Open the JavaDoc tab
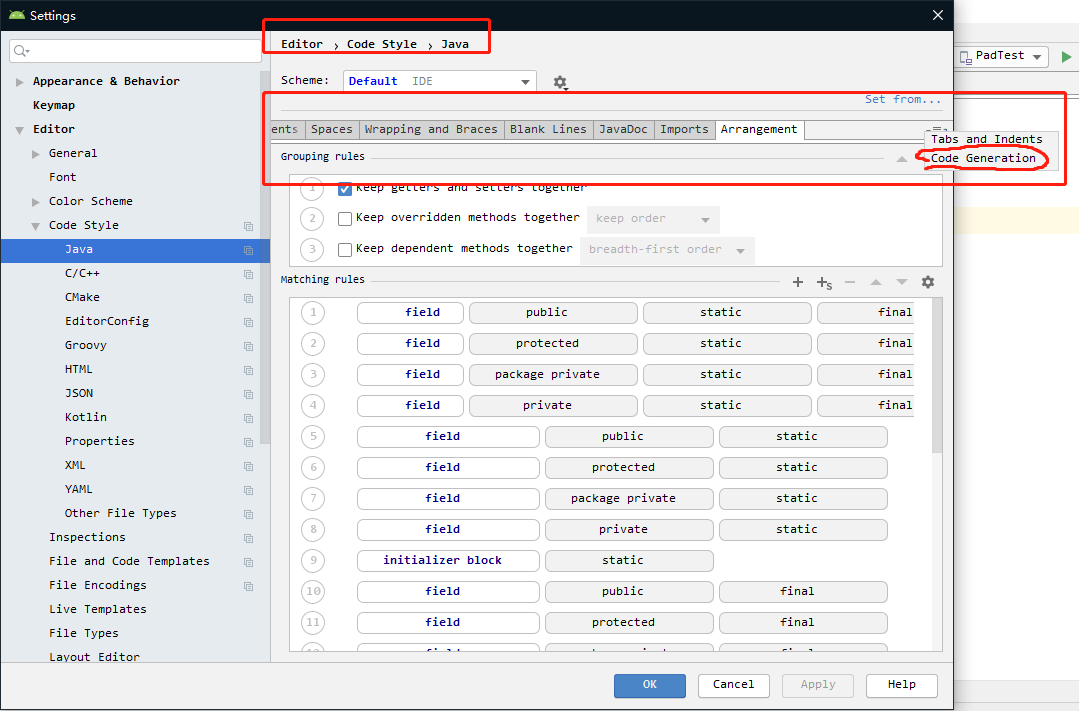Screen dimensions: 1079x711 [x=623, y=129]
